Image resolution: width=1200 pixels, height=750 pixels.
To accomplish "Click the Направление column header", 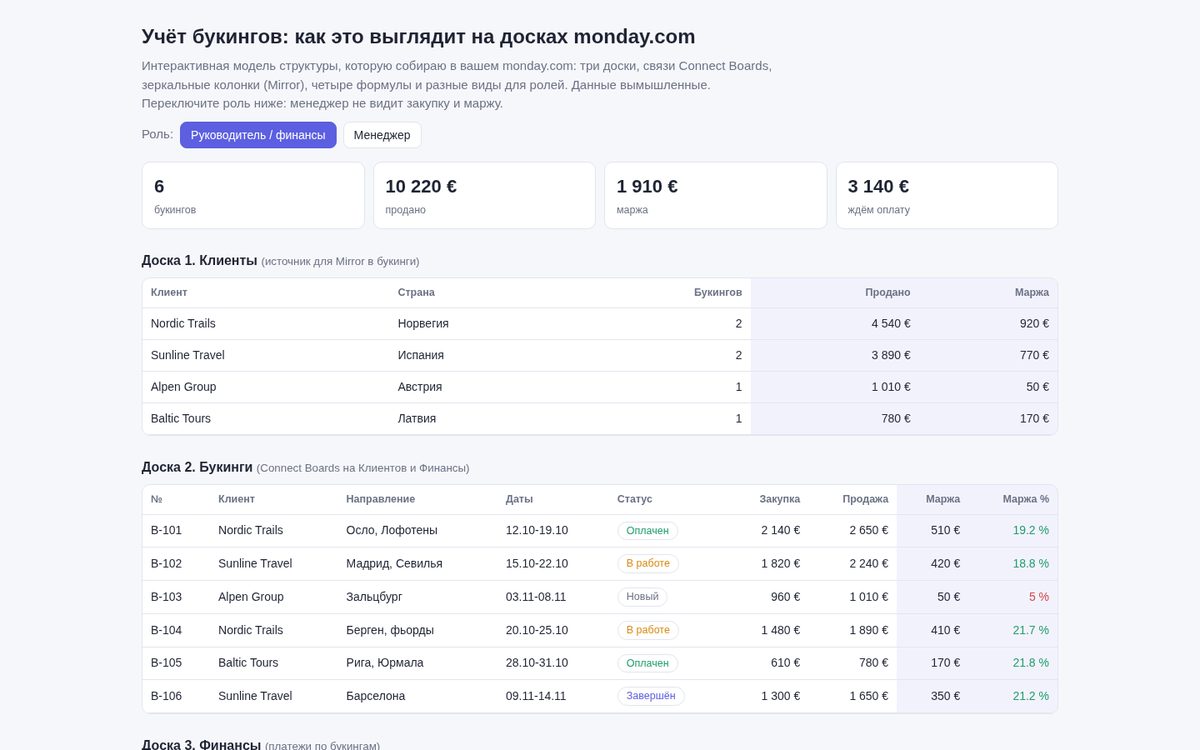I will click(x=381, y=499).
